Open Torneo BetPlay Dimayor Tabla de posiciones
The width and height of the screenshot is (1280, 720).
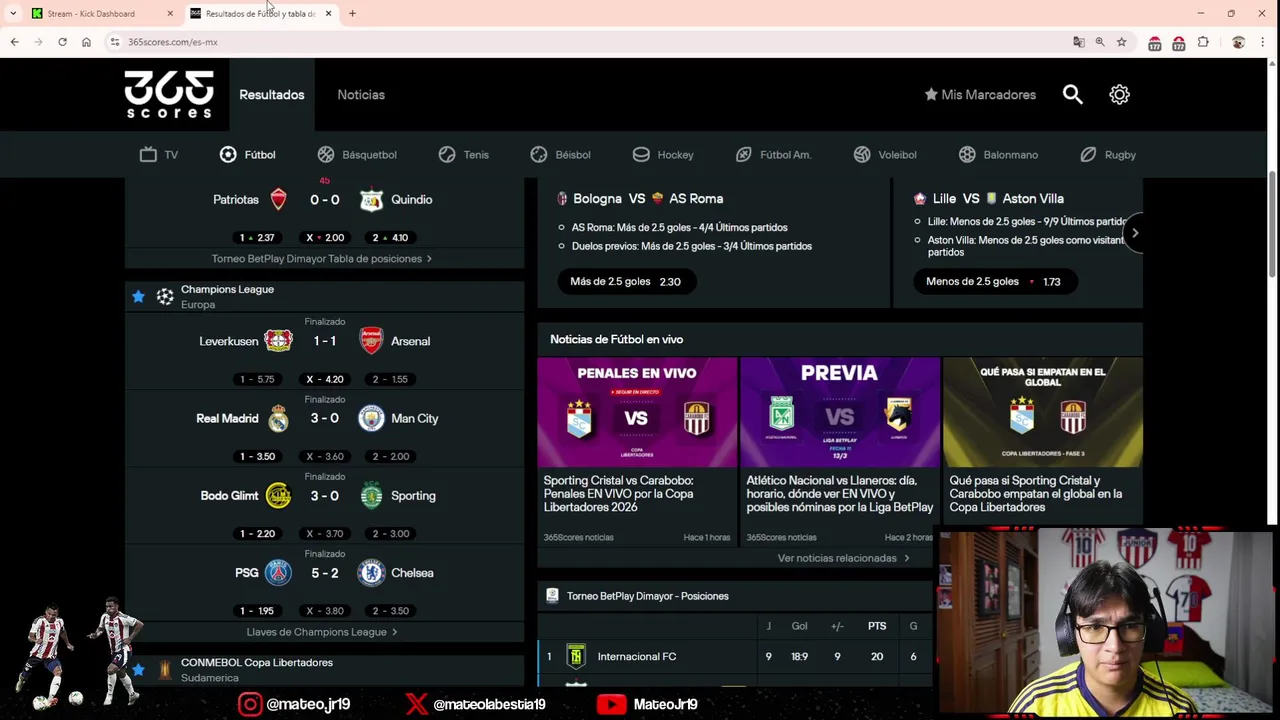click(x=322, y=259)
